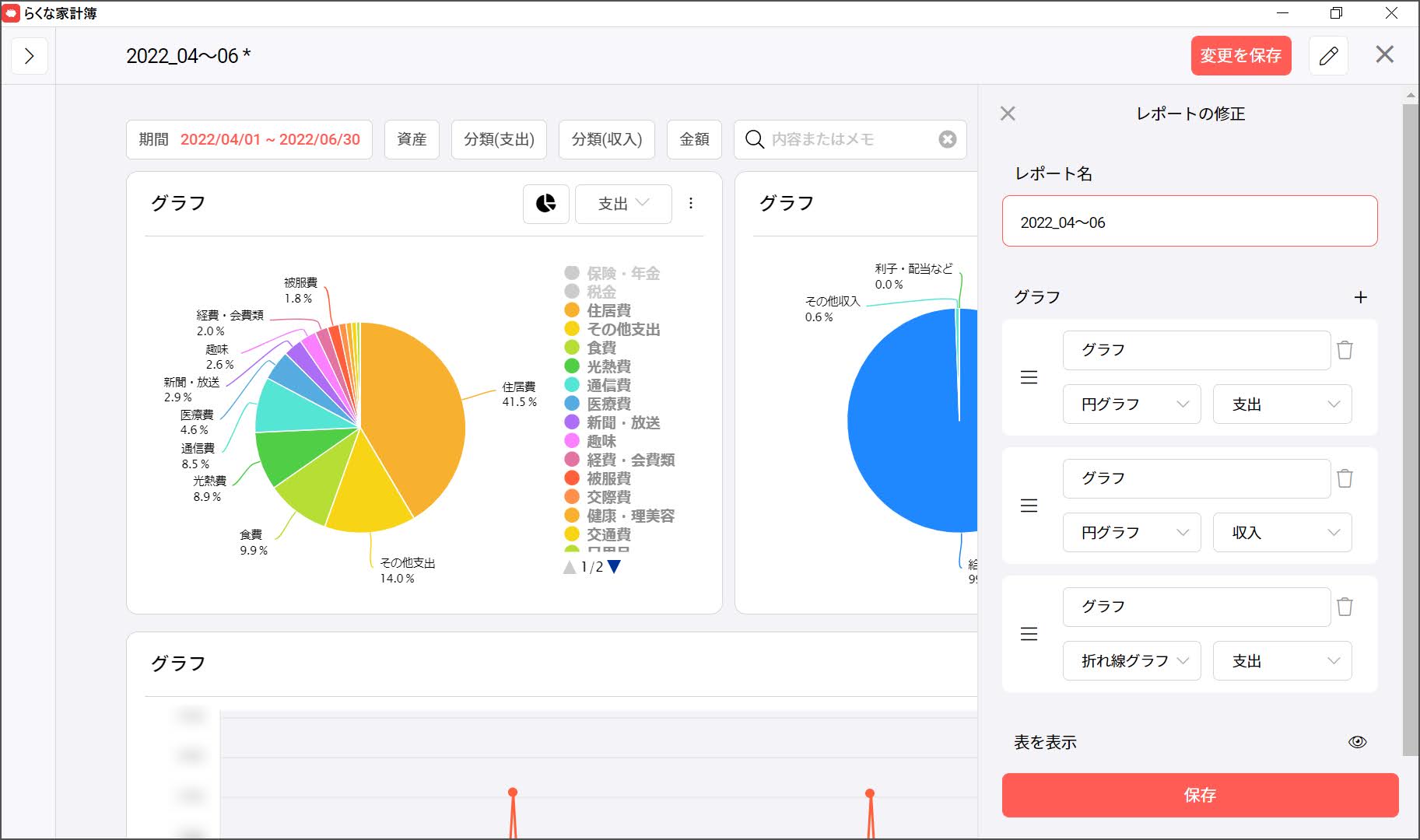The width and height of the screenshot is (1420, 840).
Task: Click the らくな家計簿 app icon
Action: (12, 13)
